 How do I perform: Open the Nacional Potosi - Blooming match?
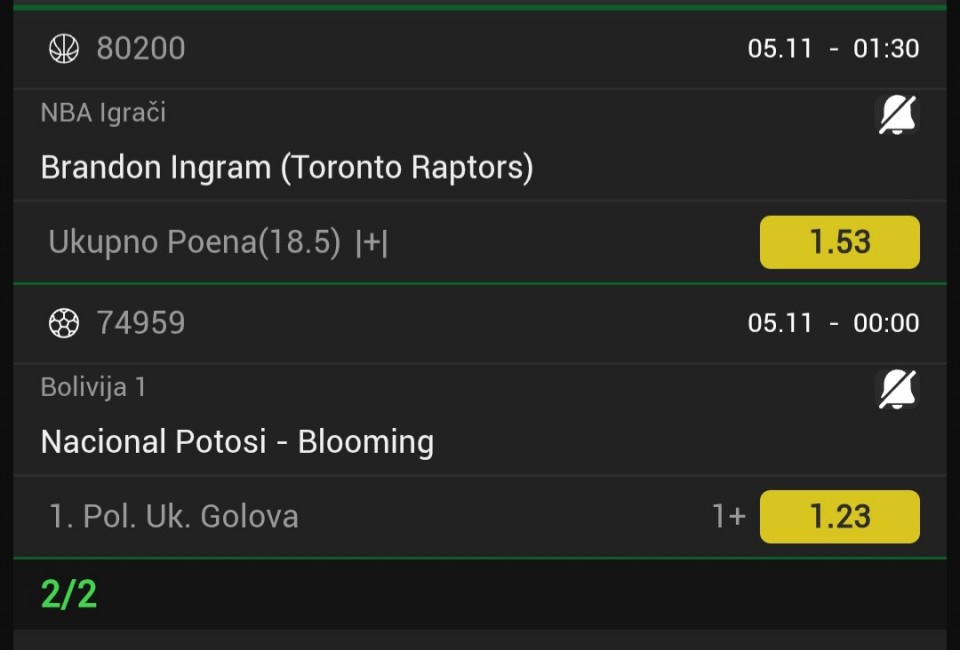237,441
